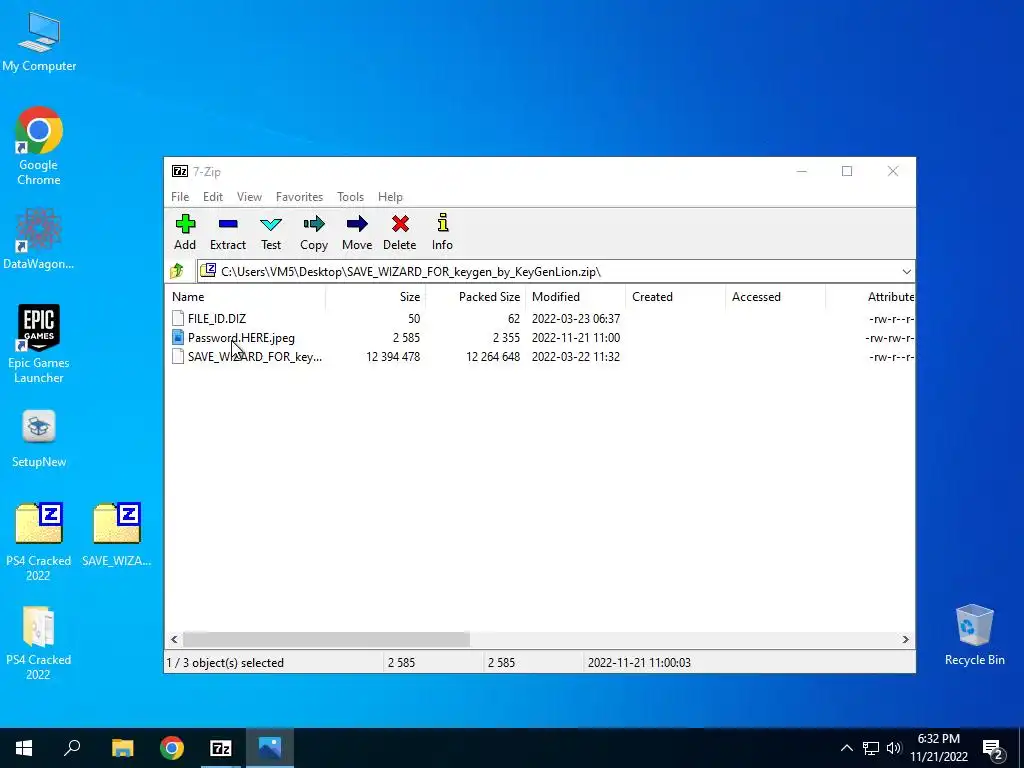Screen dimensions: 1024x768
Task: Sort by Size column header
Action: tap(376, 296)
